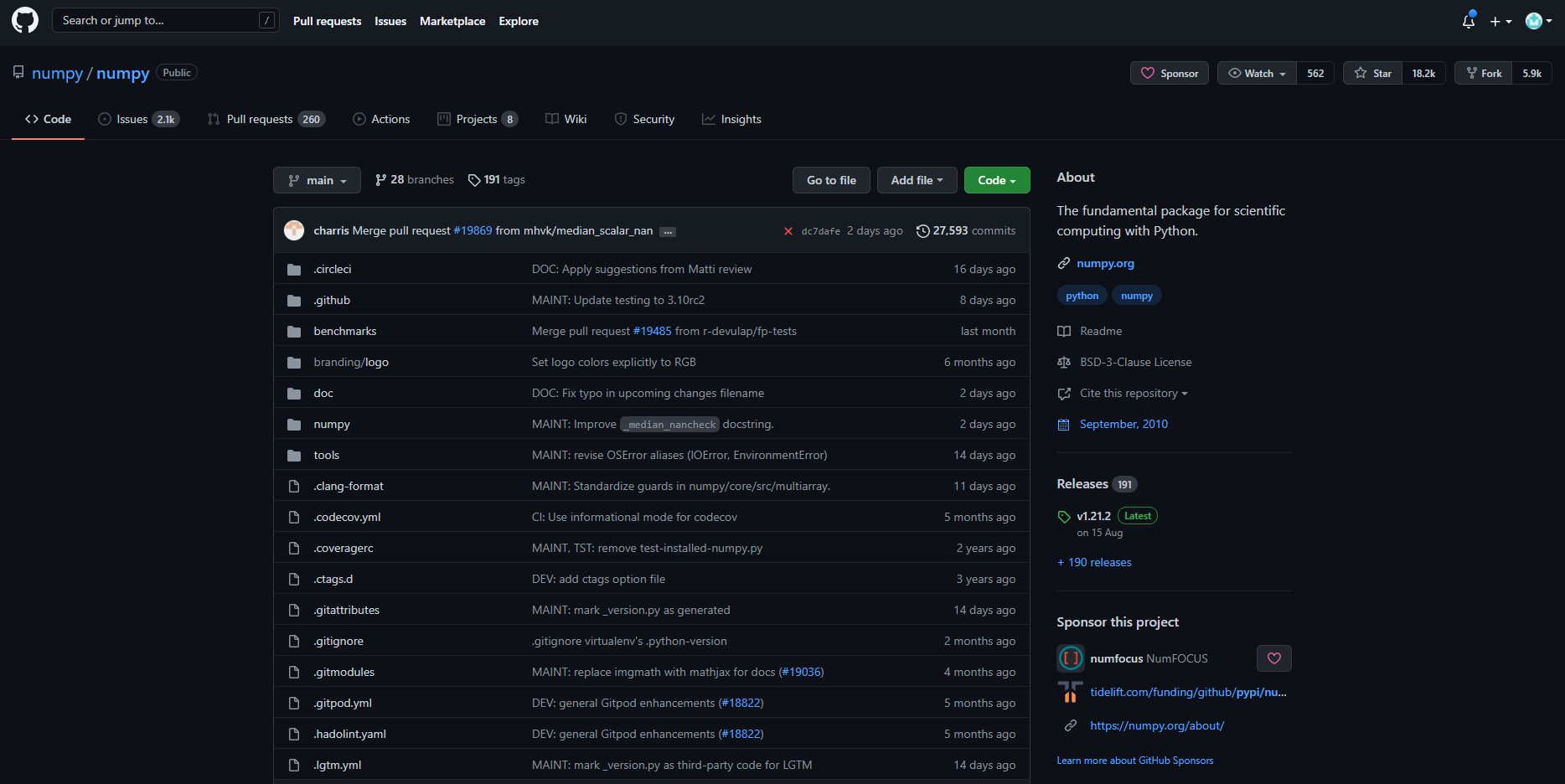Open notifications bell icon
This screenshot has height=784, width=1565.
1469,21
